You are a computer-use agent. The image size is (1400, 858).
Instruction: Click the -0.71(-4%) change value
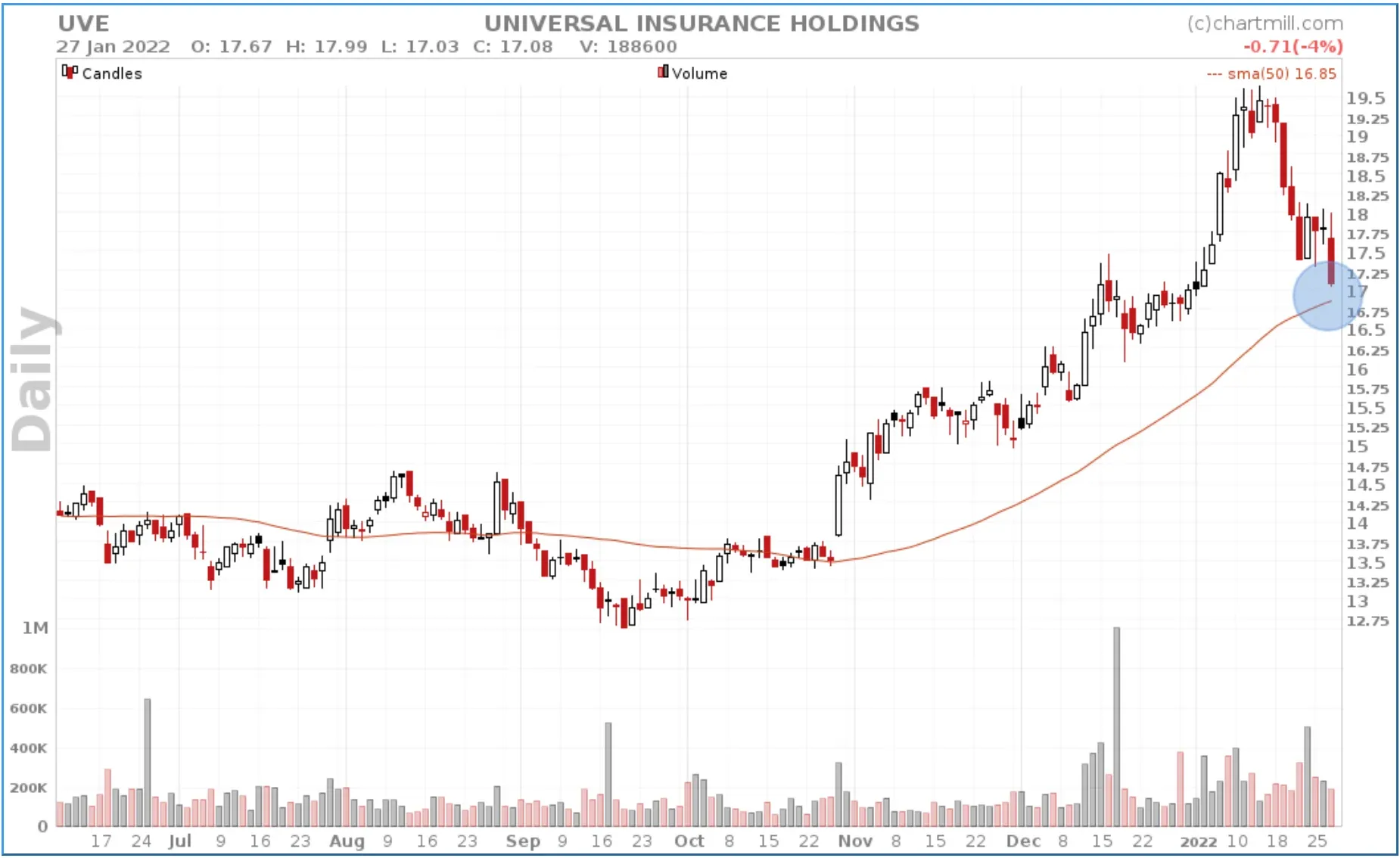tap(1293, 46)
